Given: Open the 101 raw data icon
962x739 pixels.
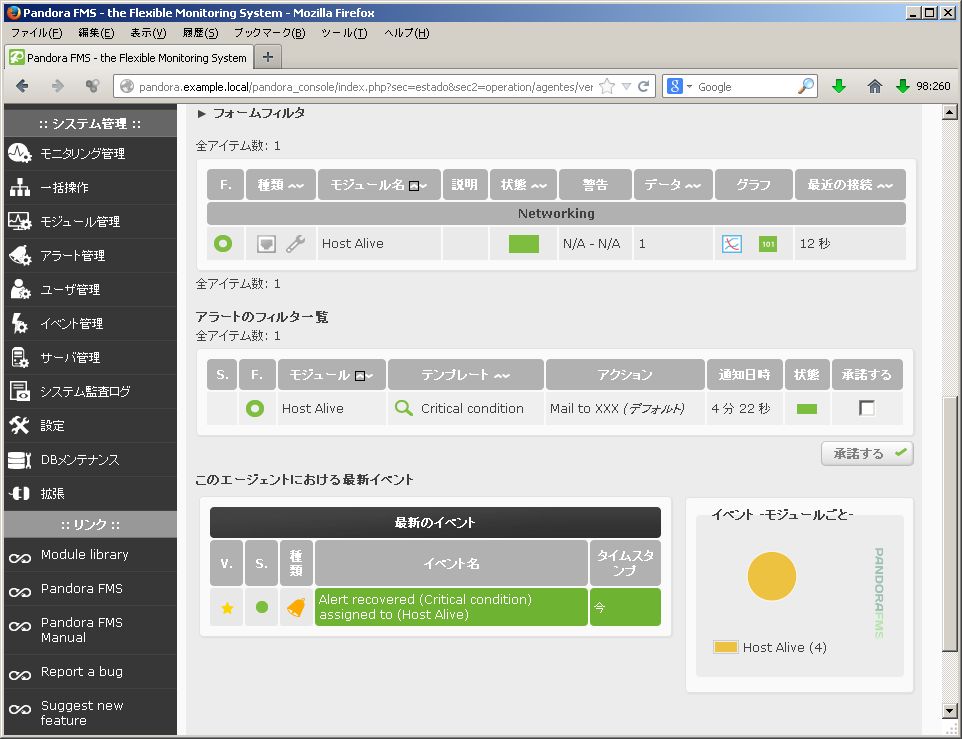Looking at the screenshot, I should point(768,243).
